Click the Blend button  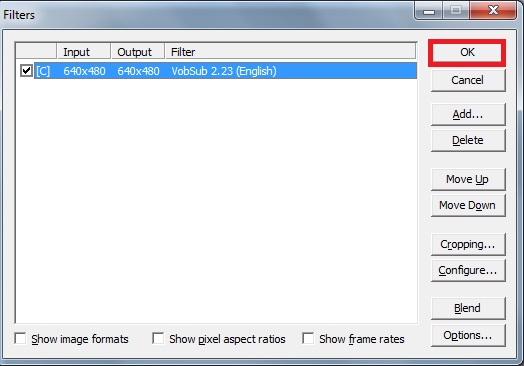pyautogui.click(x=468, y=308)
